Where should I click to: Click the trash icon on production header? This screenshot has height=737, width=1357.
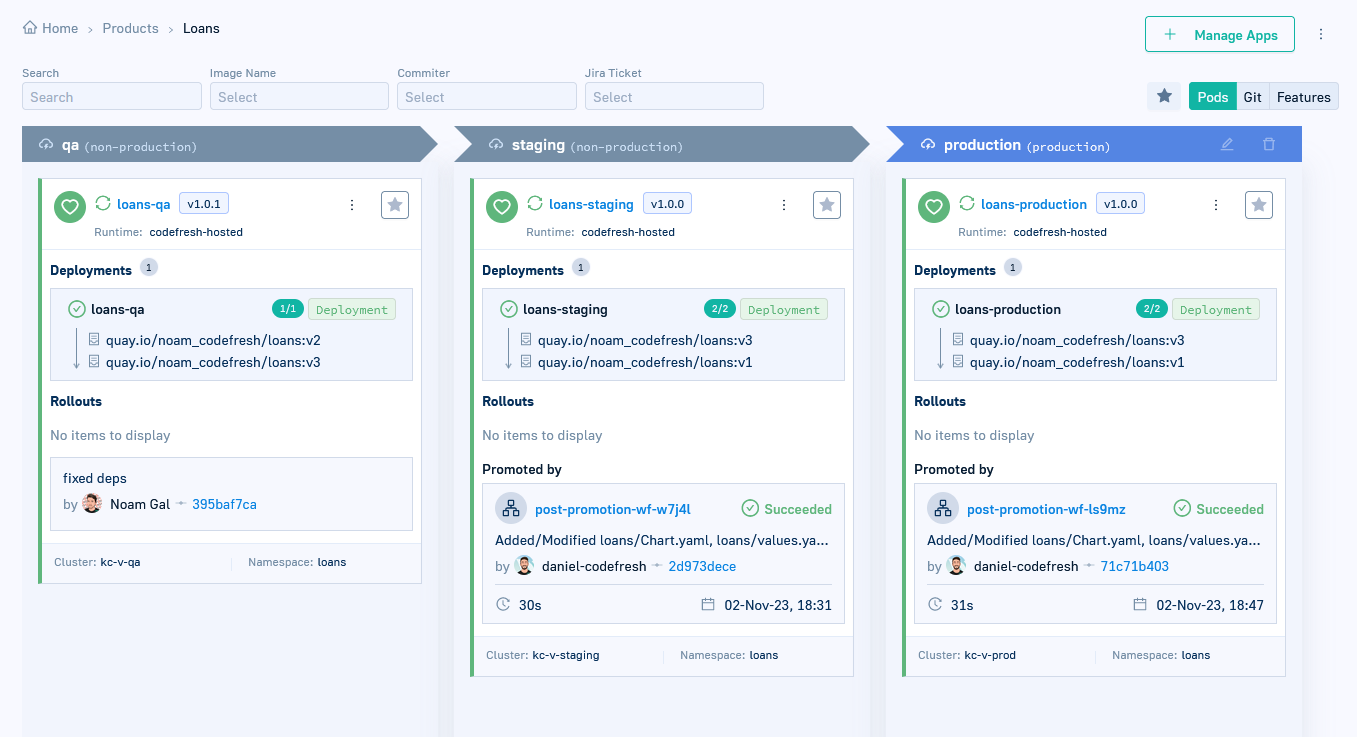pos(1269,144)
